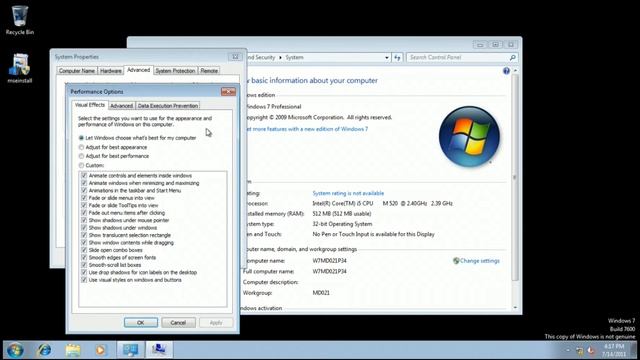Toggle Fade out menu items after clicking
Image resolution: width=640 pixels, height=360 pixels.
(x=84, y=213)
